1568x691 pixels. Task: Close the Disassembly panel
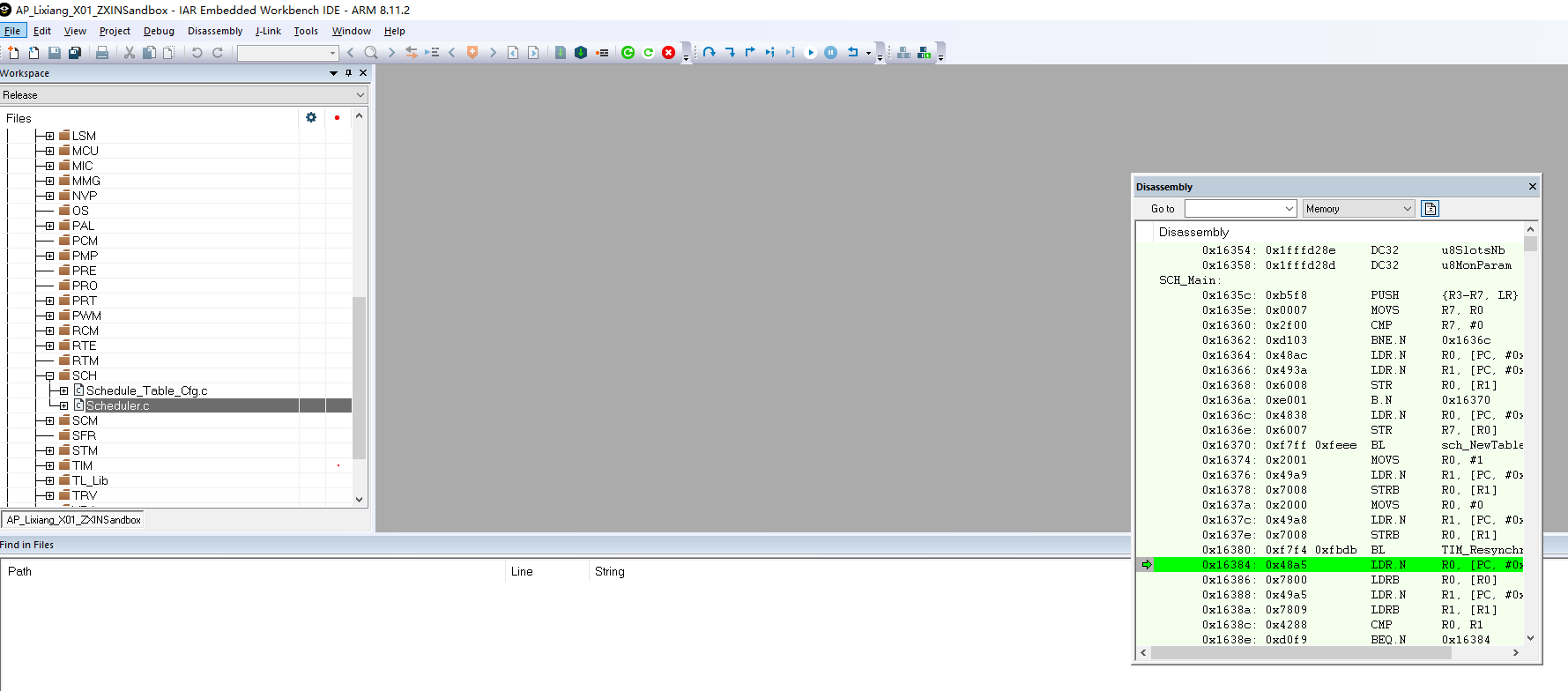pyautogui.click(x=1533, y=186)
